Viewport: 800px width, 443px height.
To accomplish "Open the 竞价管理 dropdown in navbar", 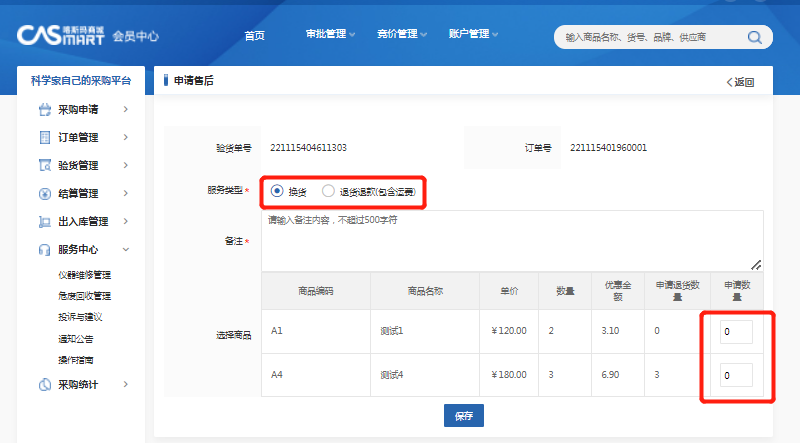I will pyautogui.click(x=402, y=35).
